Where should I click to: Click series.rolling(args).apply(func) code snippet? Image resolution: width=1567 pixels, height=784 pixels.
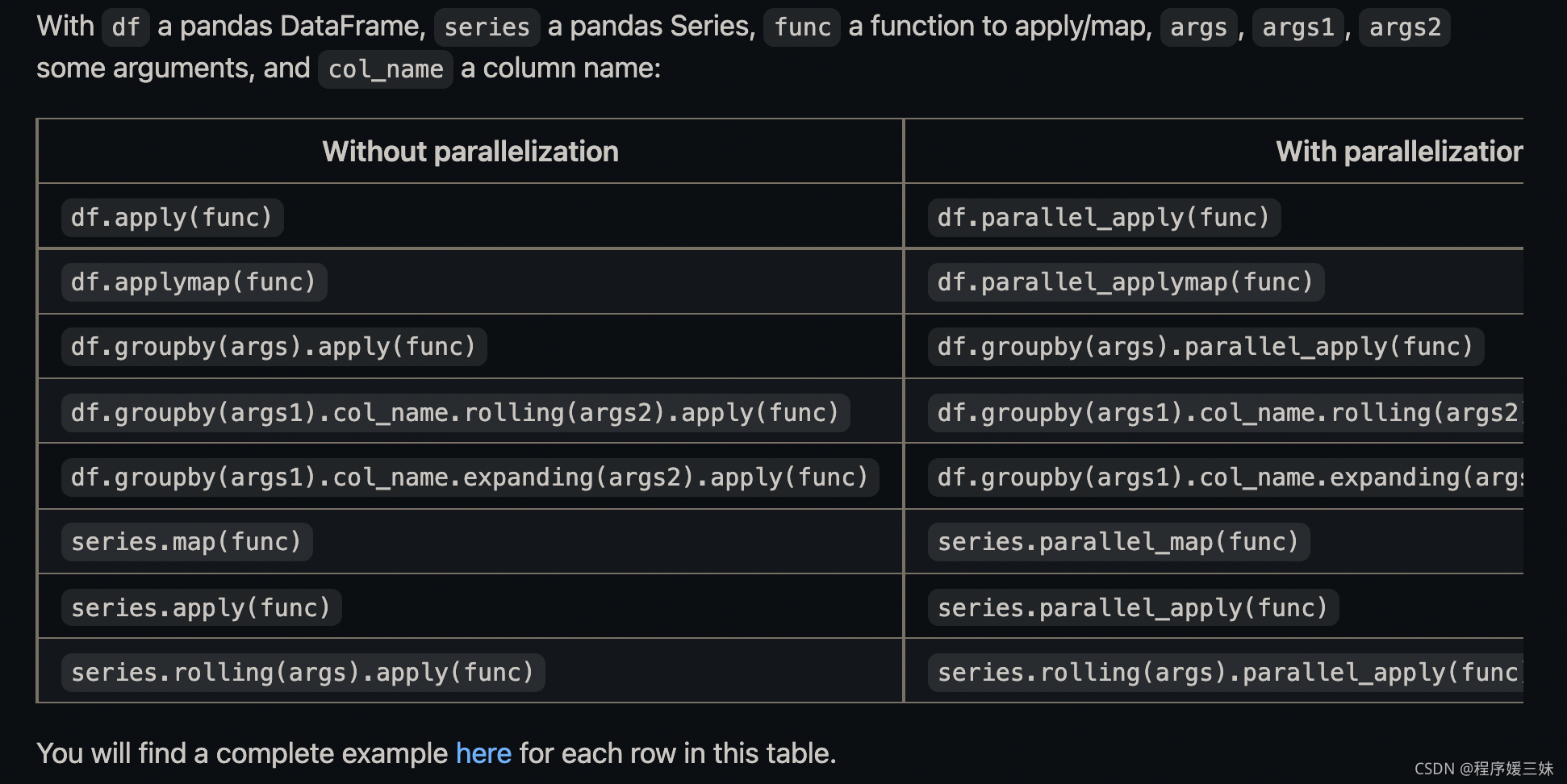(303, 673)
